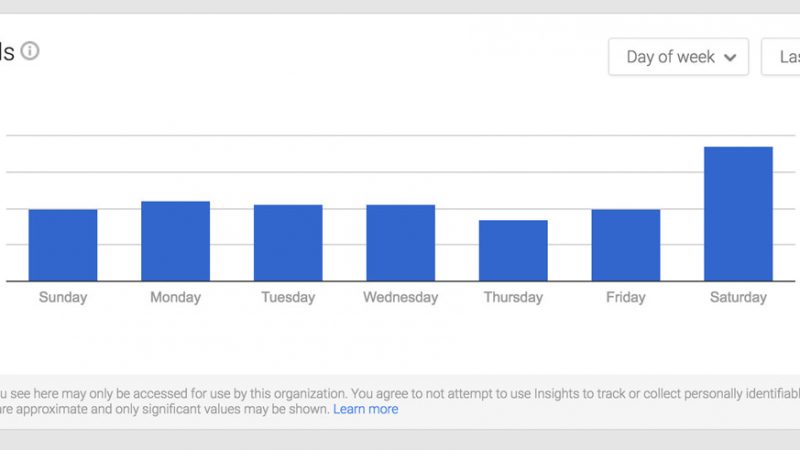Click the blue Tuesday bar

[288, 243]
